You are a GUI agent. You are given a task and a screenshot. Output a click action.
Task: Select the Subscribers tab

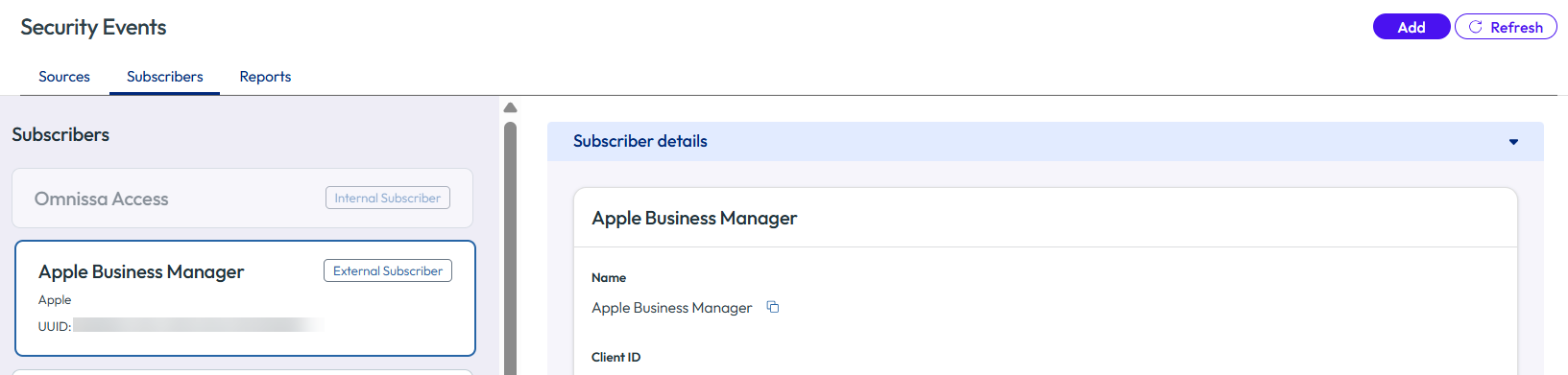165,77
